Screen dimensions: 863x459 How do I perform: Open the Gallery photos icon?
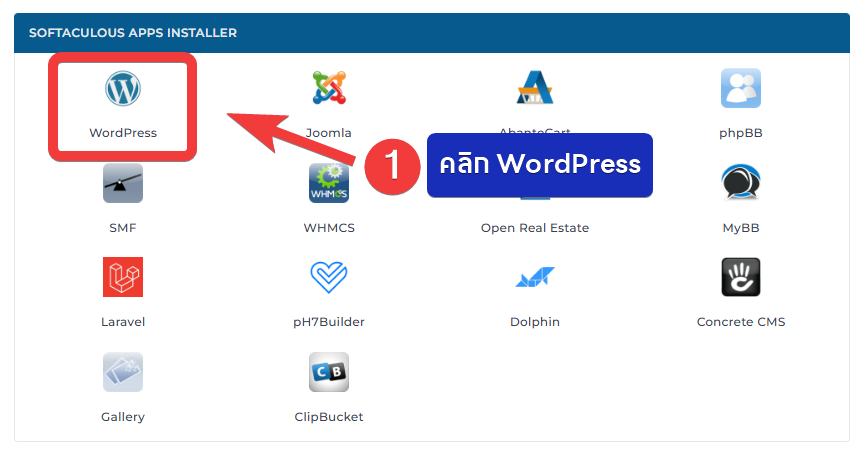click(123, 372)
